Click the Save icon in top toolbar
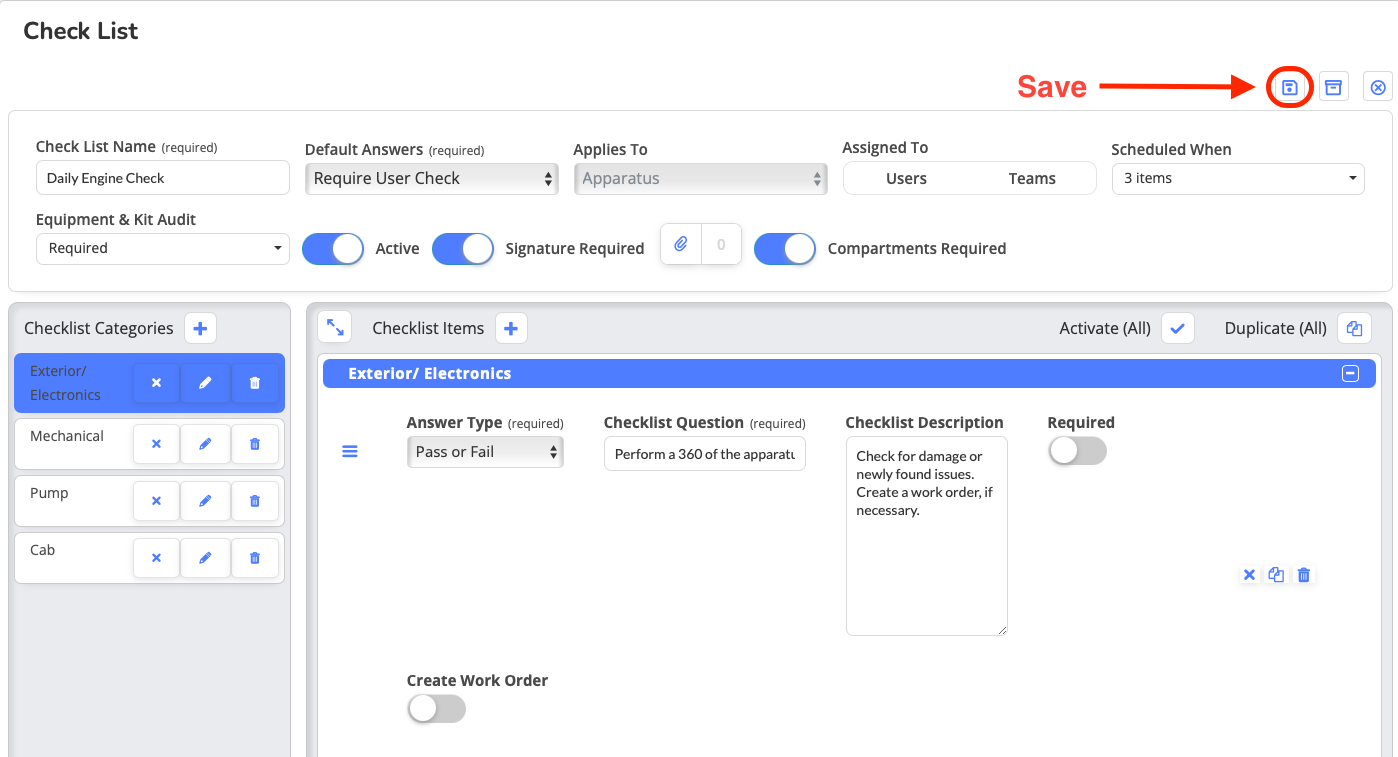Viewport: 1398px width, 757px height. point(1289,87)
